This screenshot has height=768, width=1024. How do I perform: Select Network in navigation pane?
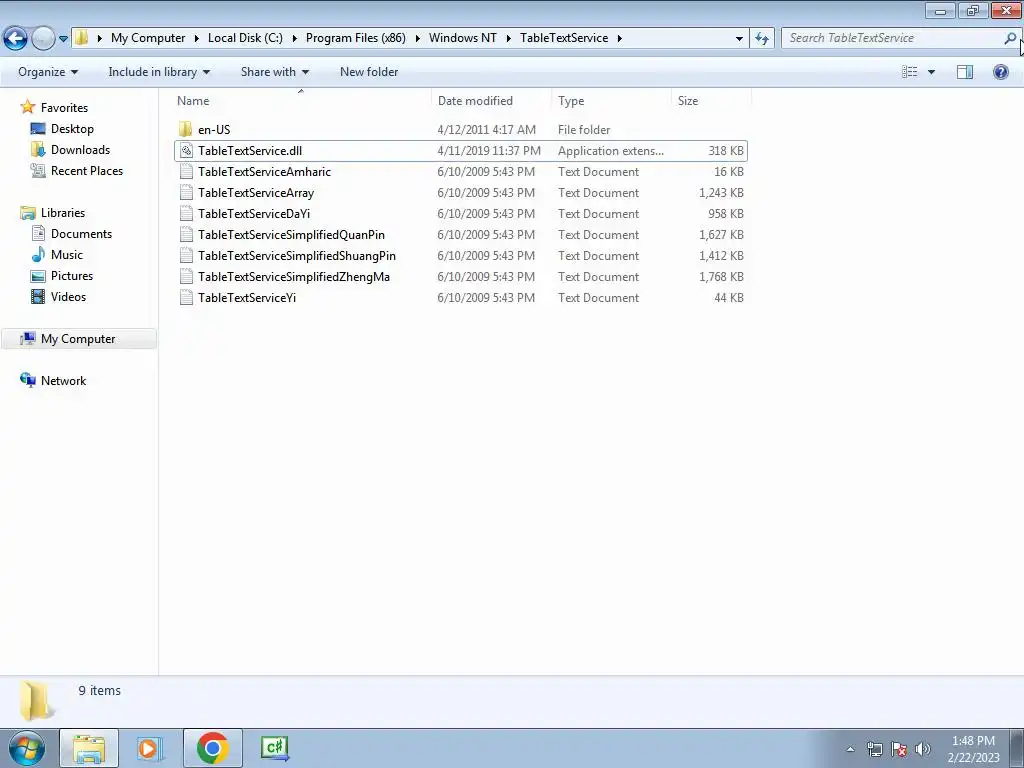tap(63, 381)
